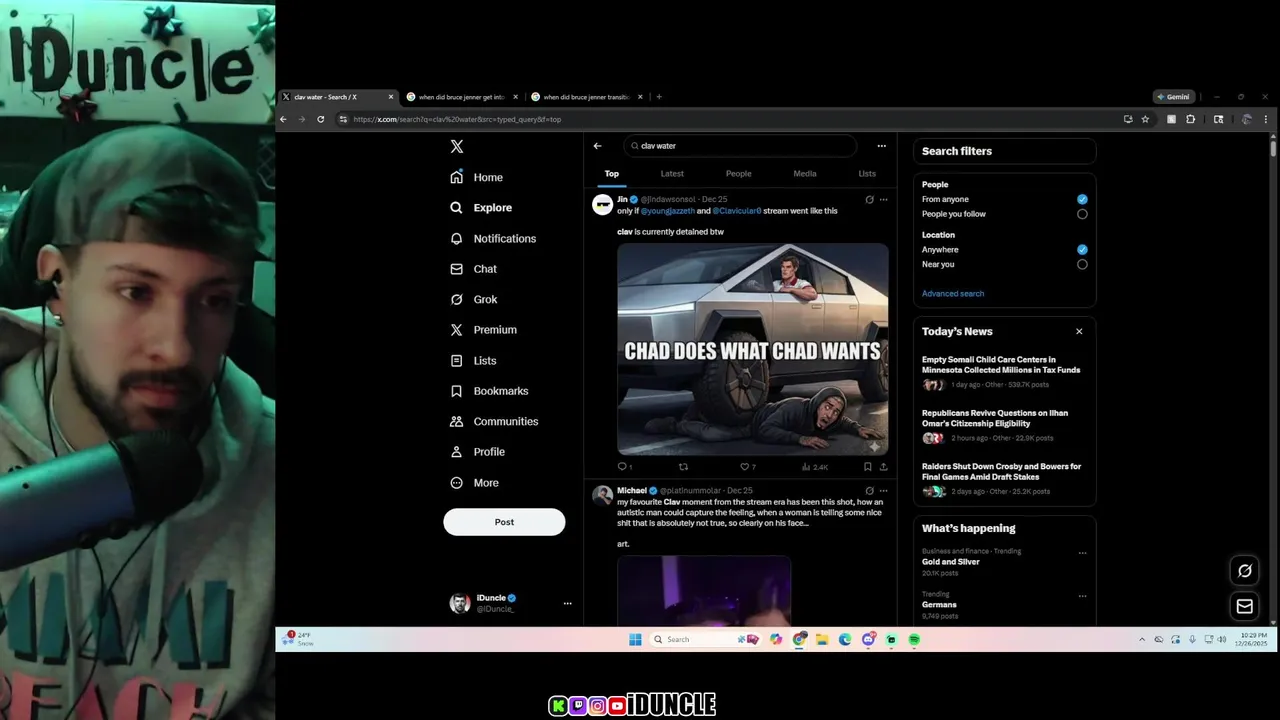1280x720 pixels.
Task: Select the 'From anyone' people filter
Action: (1082, 199)
